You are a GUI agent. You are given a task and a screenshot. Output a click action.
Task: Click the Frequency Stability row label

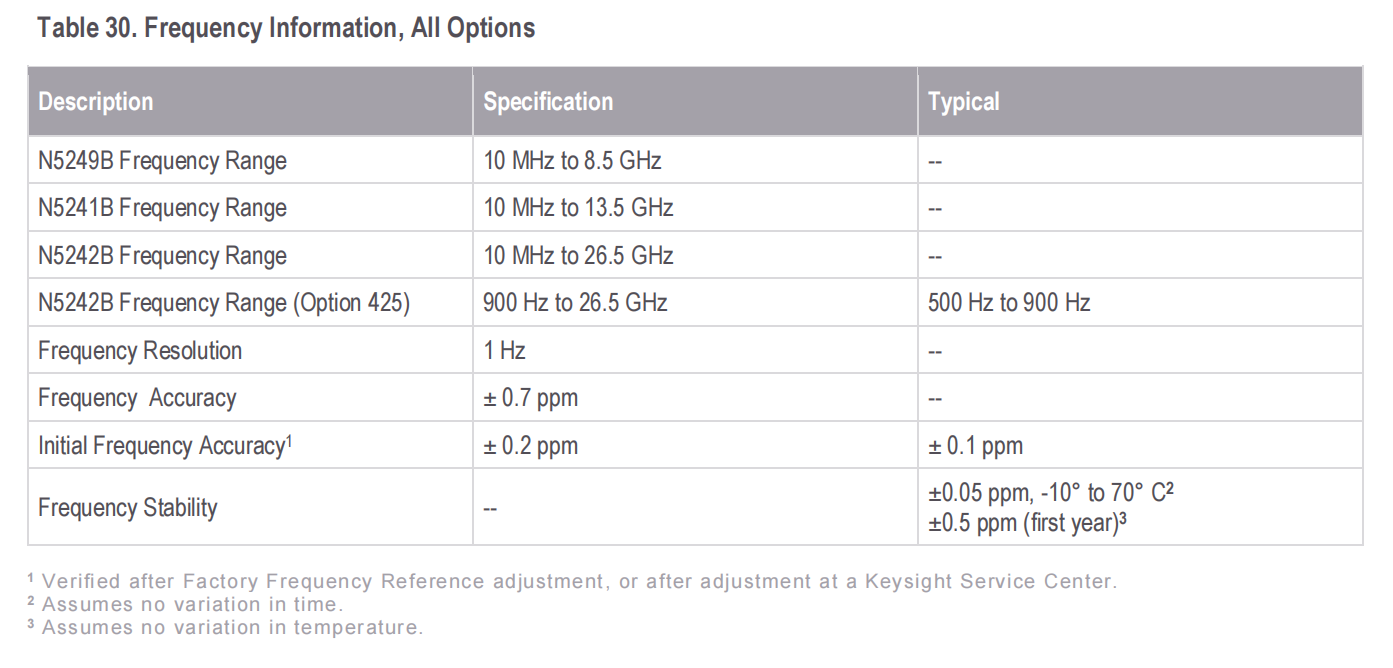pyautogui.click(x=127, y=507)
